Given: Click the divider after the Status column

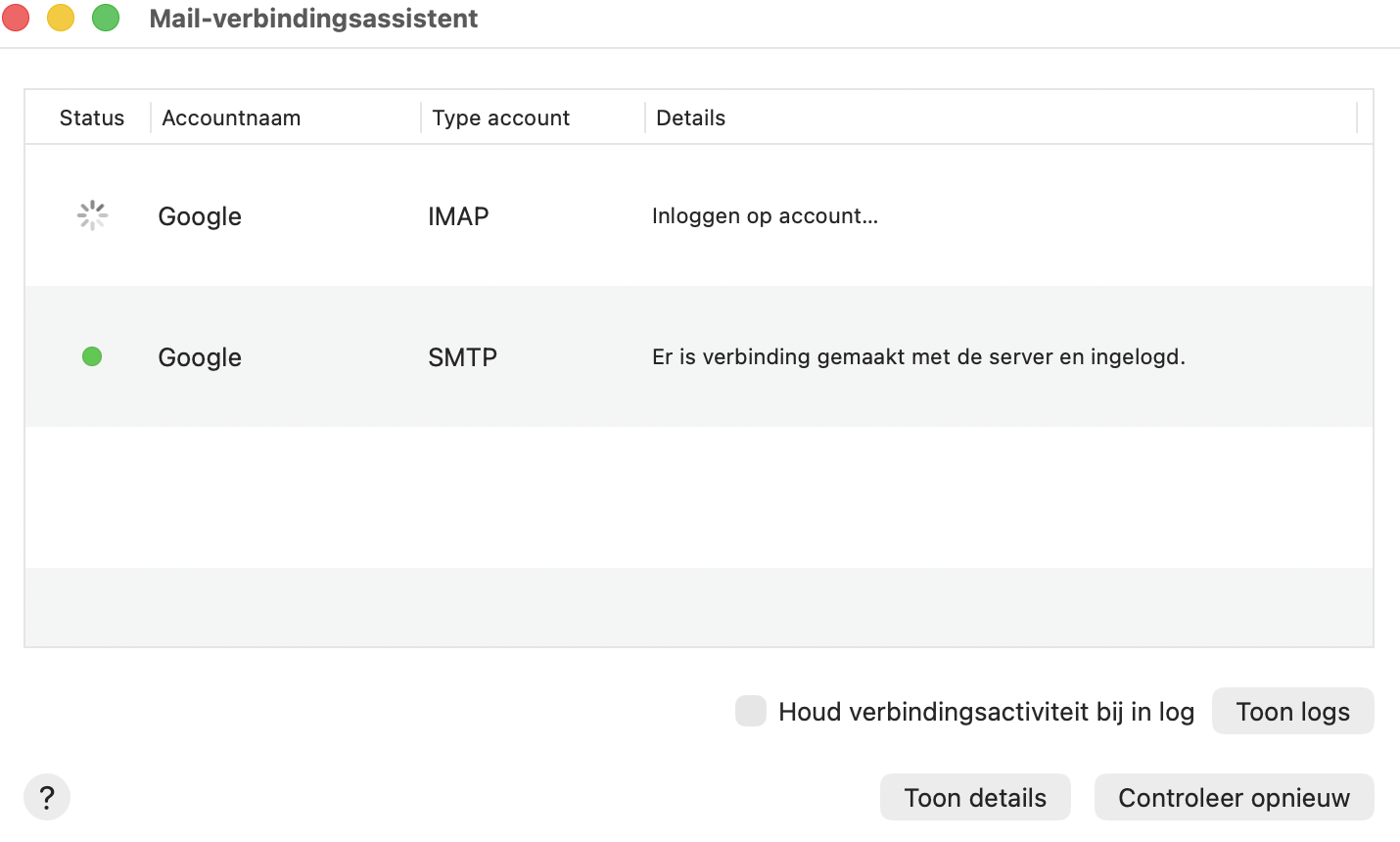Looking at the screenshot, I should point(151,117).
